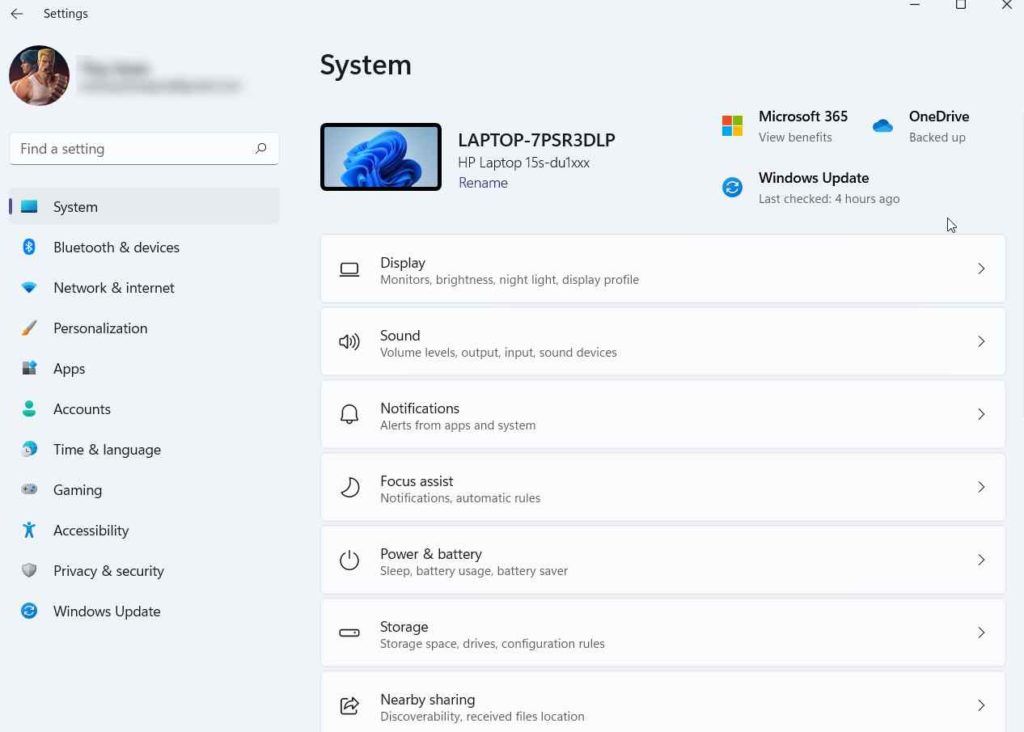Screen dimensions: 1024x732
Task: Expand the Display settings chevron
Action: (981, 268)
